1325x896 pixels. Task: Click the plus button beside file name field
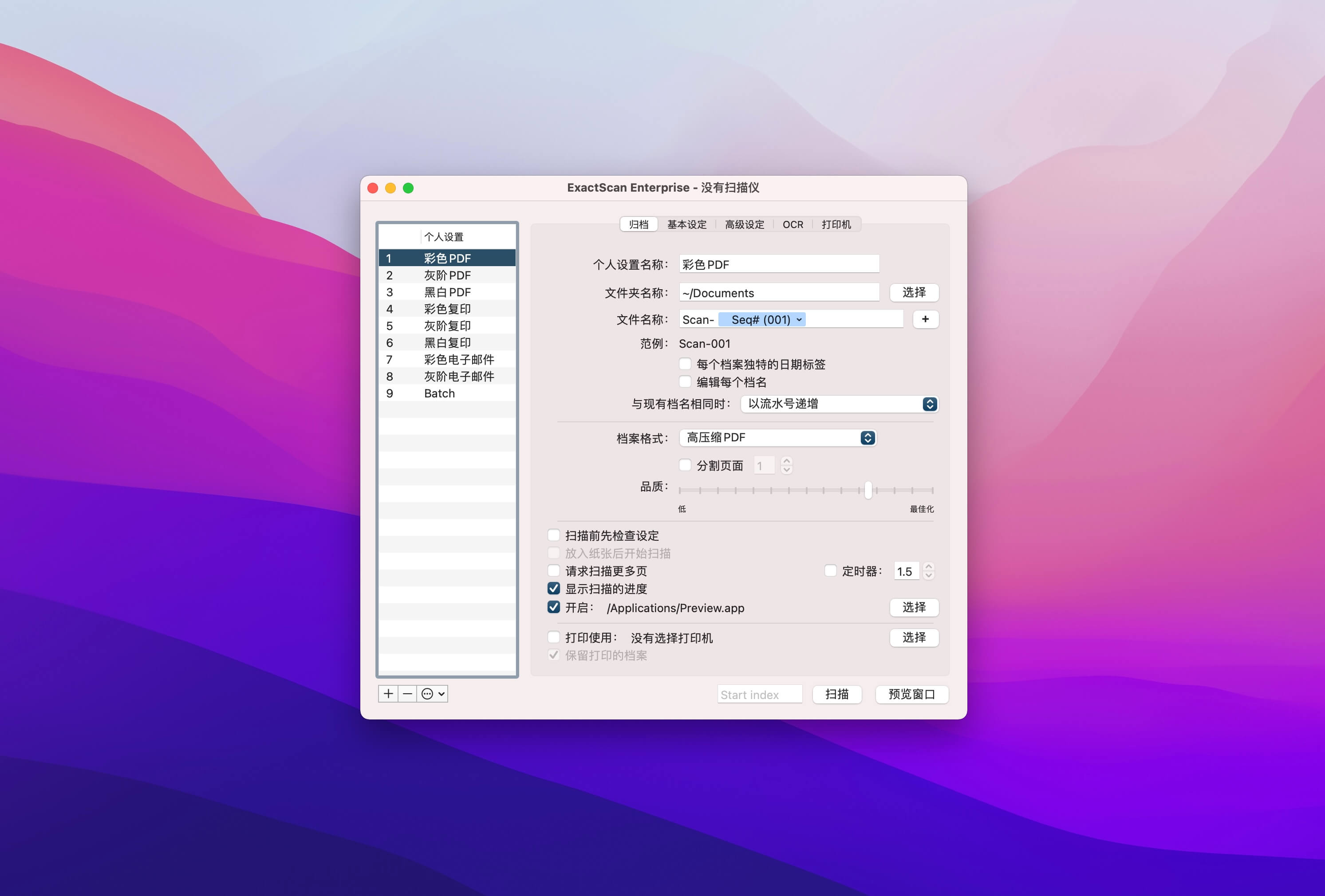tap(925, 319)
